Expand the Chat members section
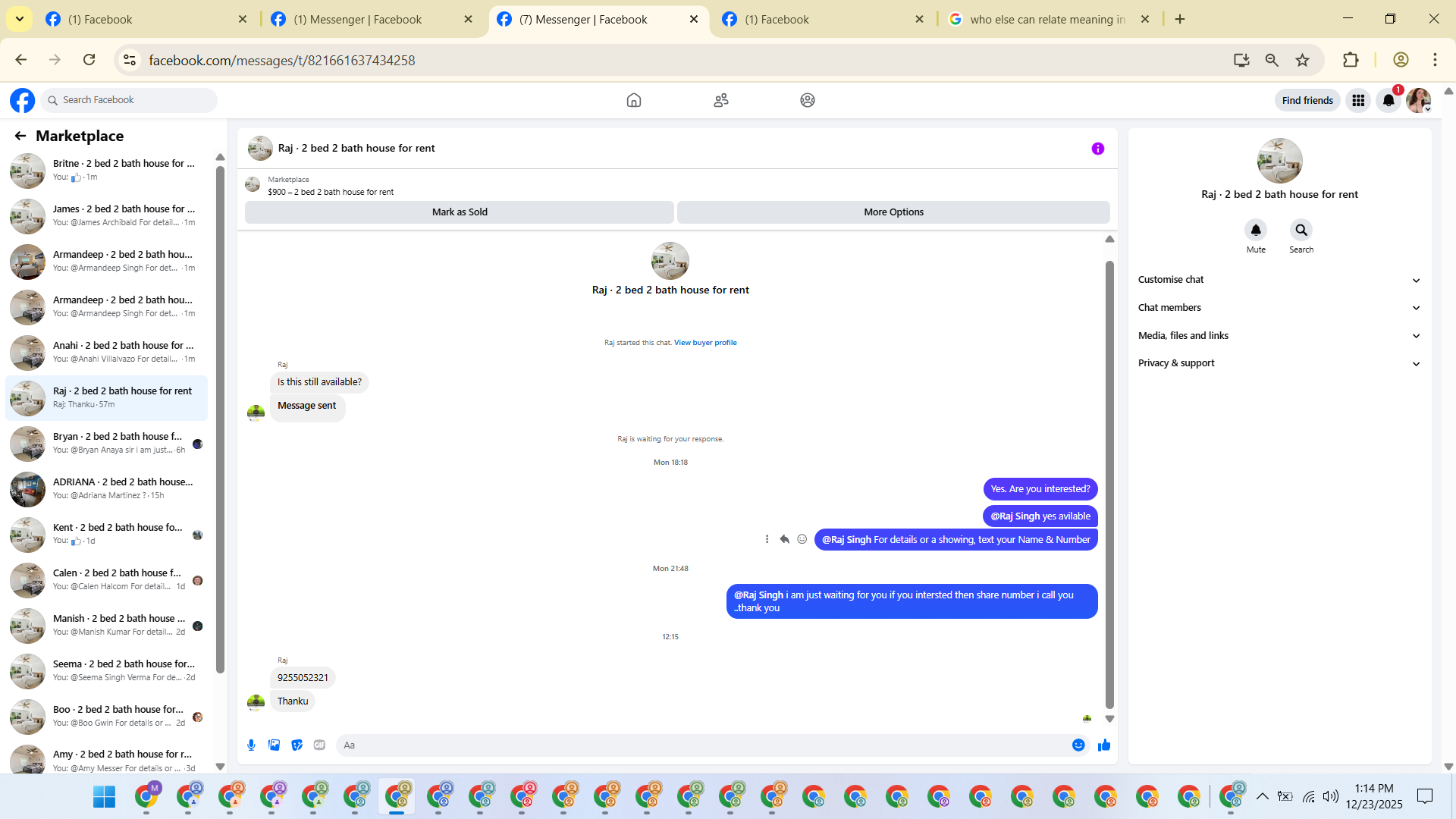This screenshot has height=819, width=1456. tap(1279, 308)
